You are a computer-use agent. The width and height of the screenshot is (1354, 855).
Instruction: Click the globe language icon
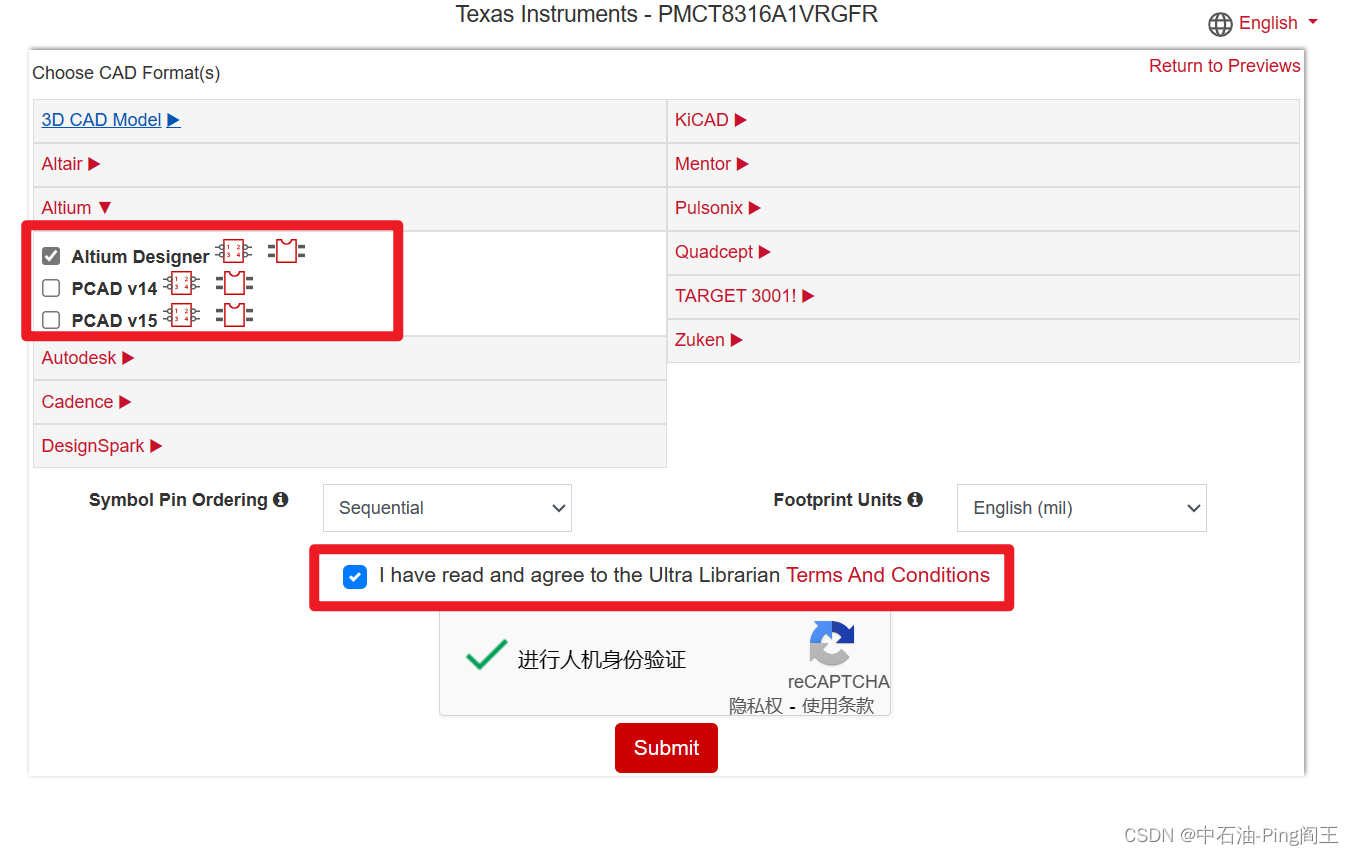pos(1220,24)
